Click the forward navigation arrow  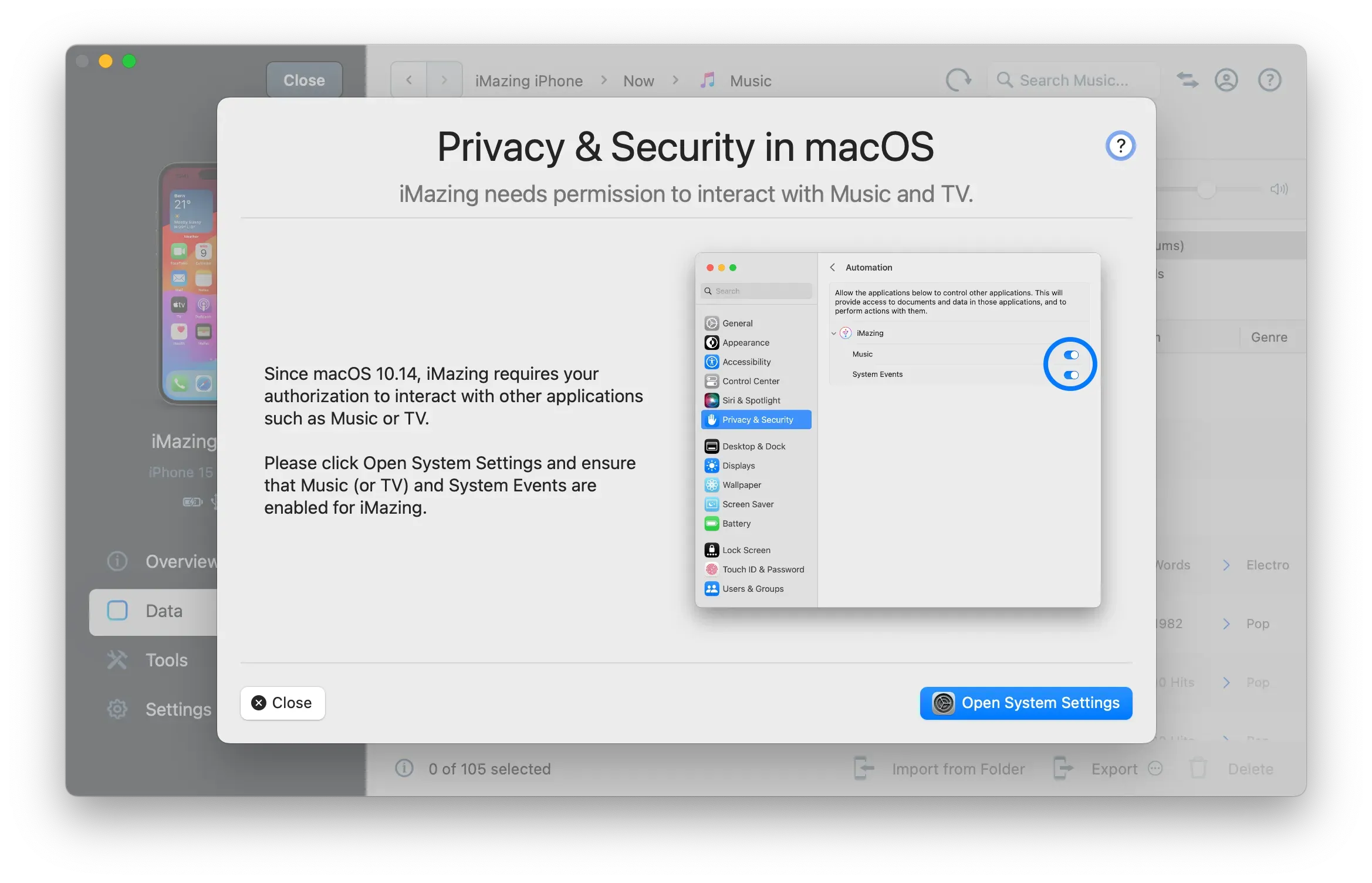[x=444, y=79]
